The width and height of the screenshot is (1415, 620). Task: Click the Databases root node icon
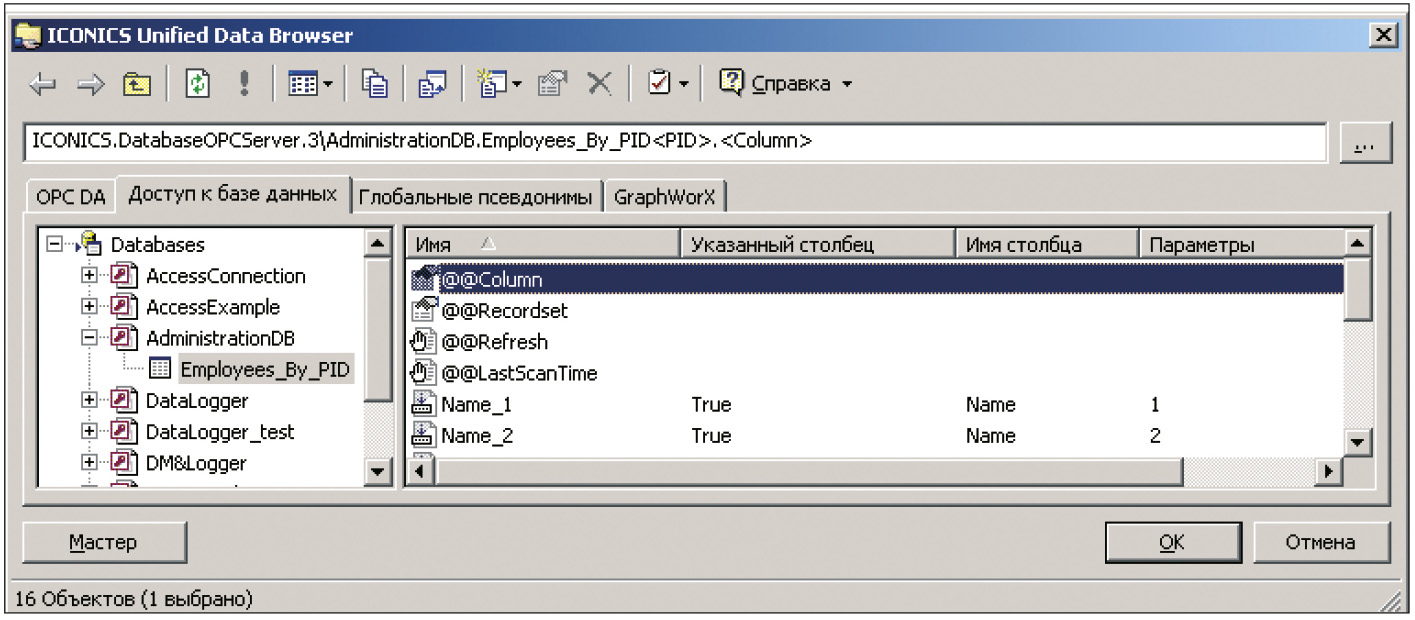point(90,244)
